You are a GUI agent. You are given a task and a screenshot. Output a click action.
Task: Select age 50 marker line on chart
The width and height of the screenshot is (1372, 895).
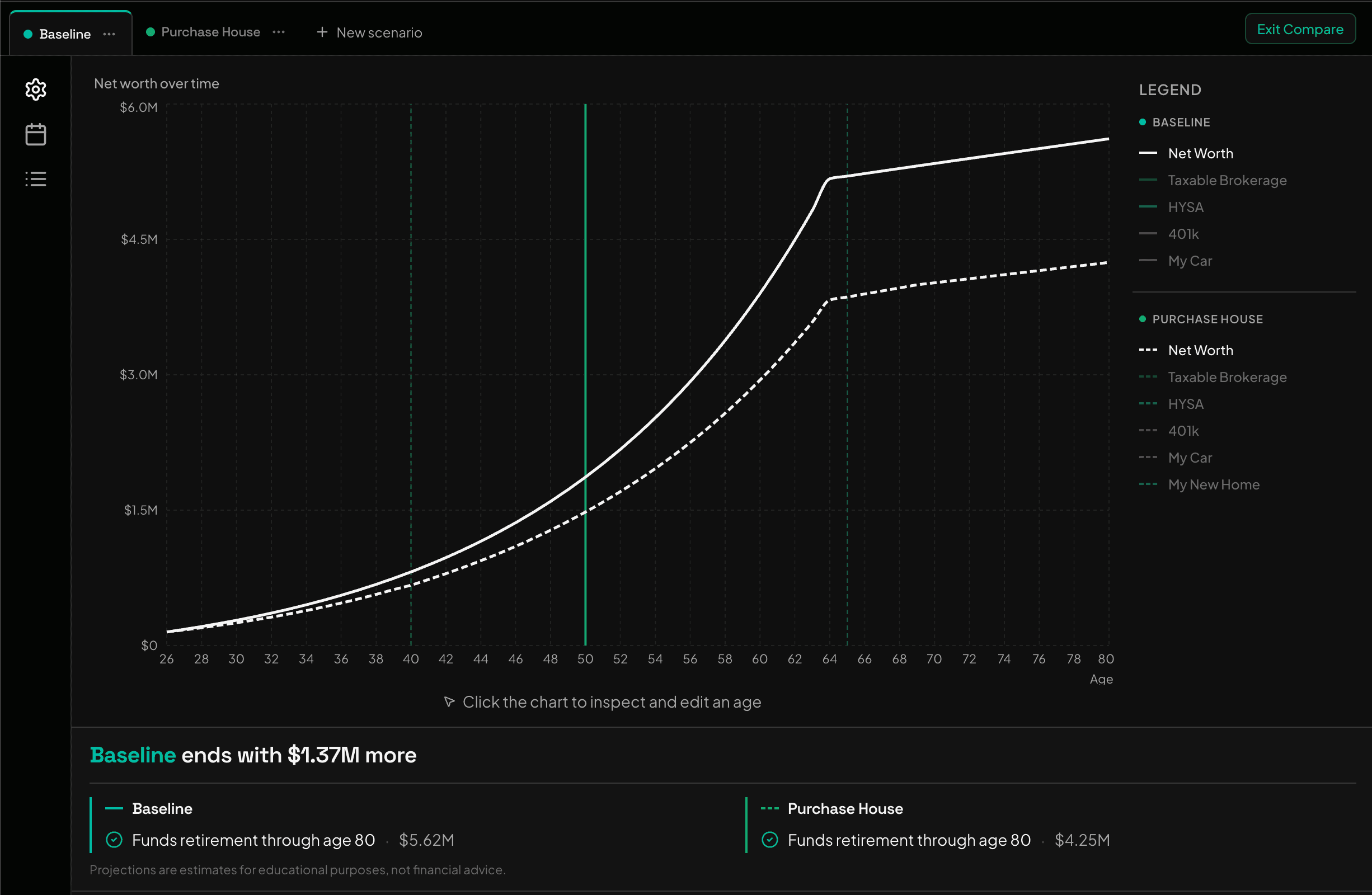(585, 375)
